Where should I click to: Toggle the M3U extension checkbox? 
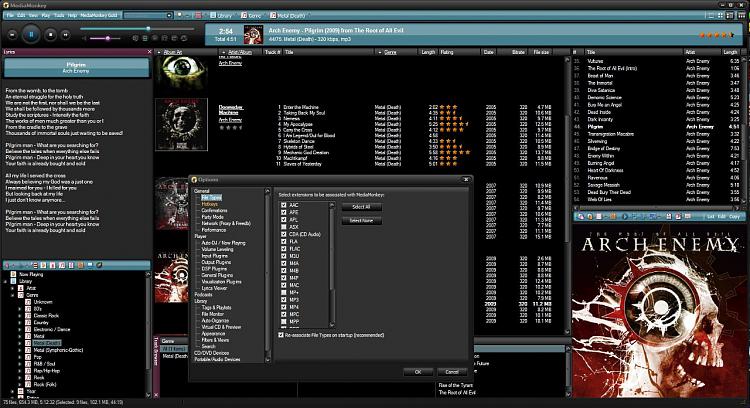tap(284, 256)
